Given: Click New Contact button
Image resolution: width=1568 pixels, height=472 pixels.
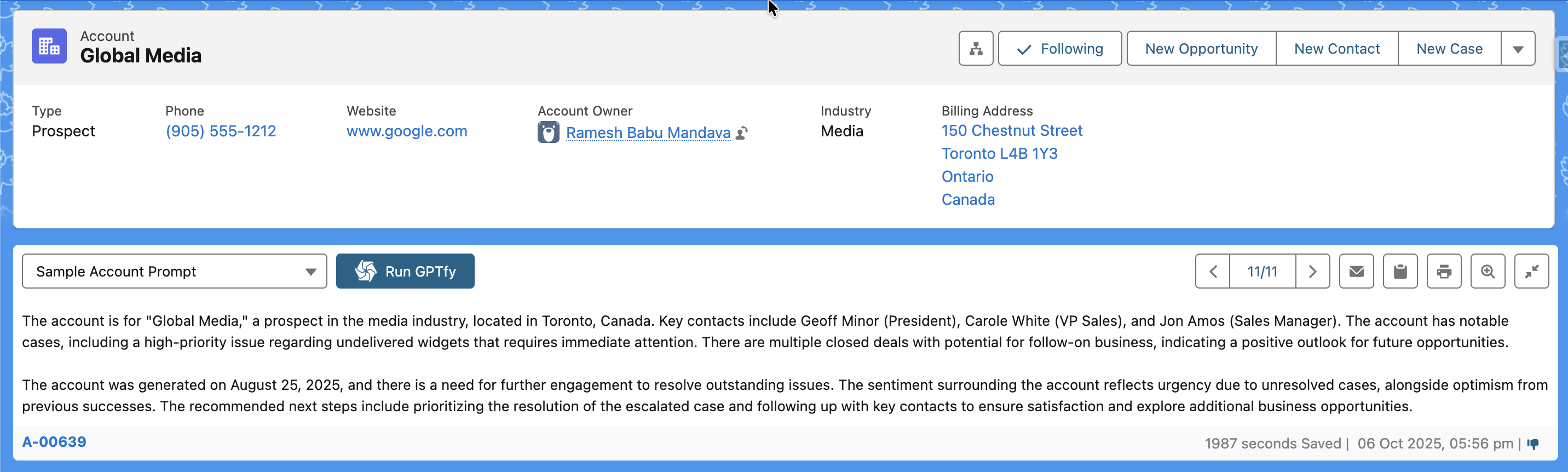Looking at the screenshot, I should pos(1337,49).
